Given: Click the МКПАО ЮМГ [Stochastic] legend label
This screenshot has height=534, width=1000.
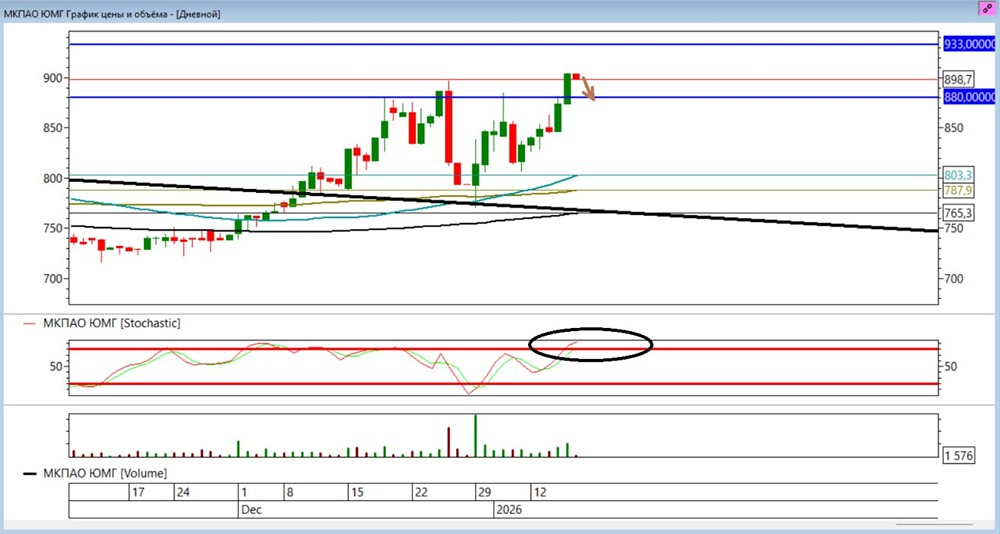Looking at the screenshot, I should (x=112, y=323).
